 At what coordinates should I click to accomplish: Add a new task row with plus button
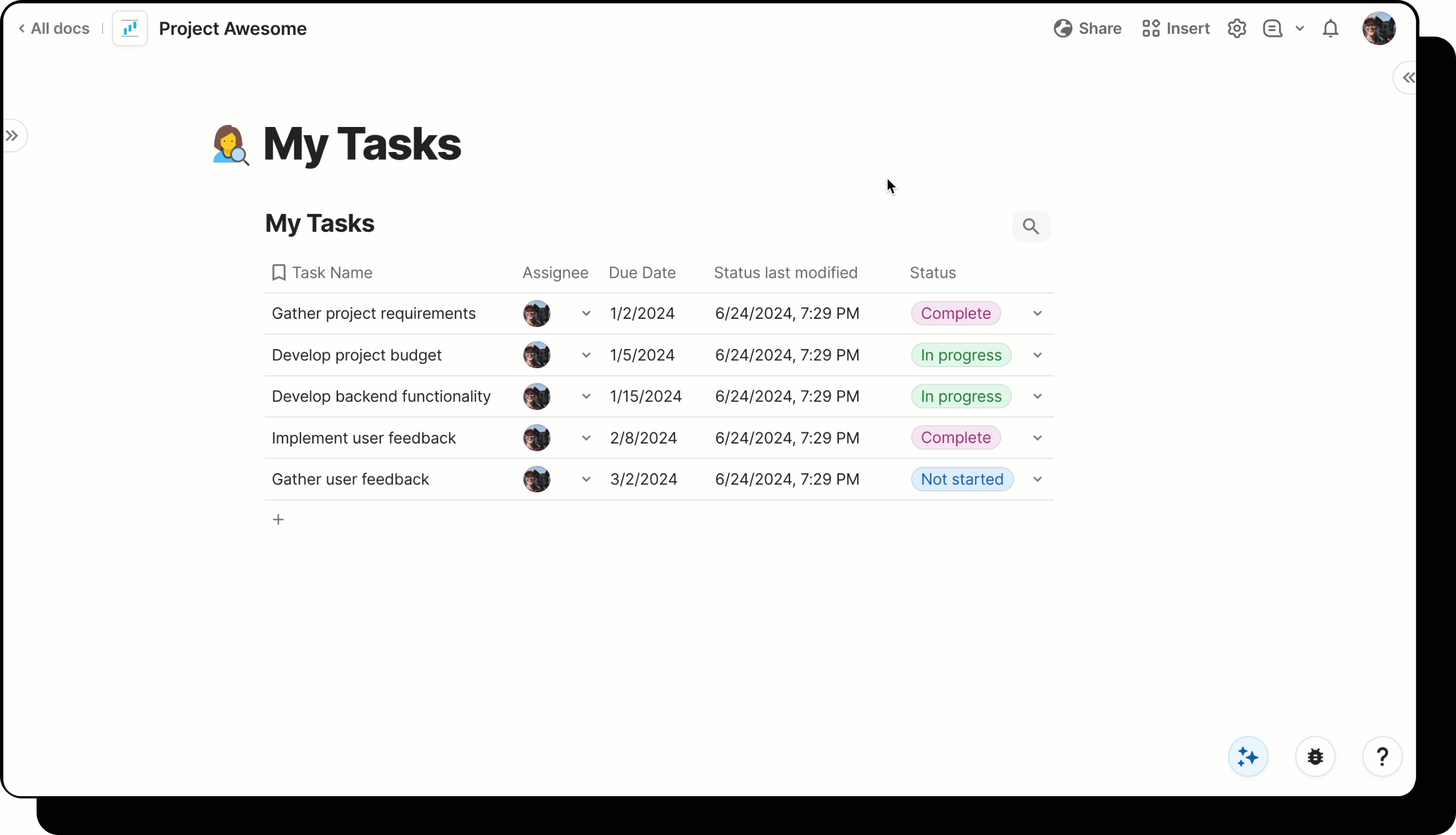pyautogui.click(x=279, y=520)
